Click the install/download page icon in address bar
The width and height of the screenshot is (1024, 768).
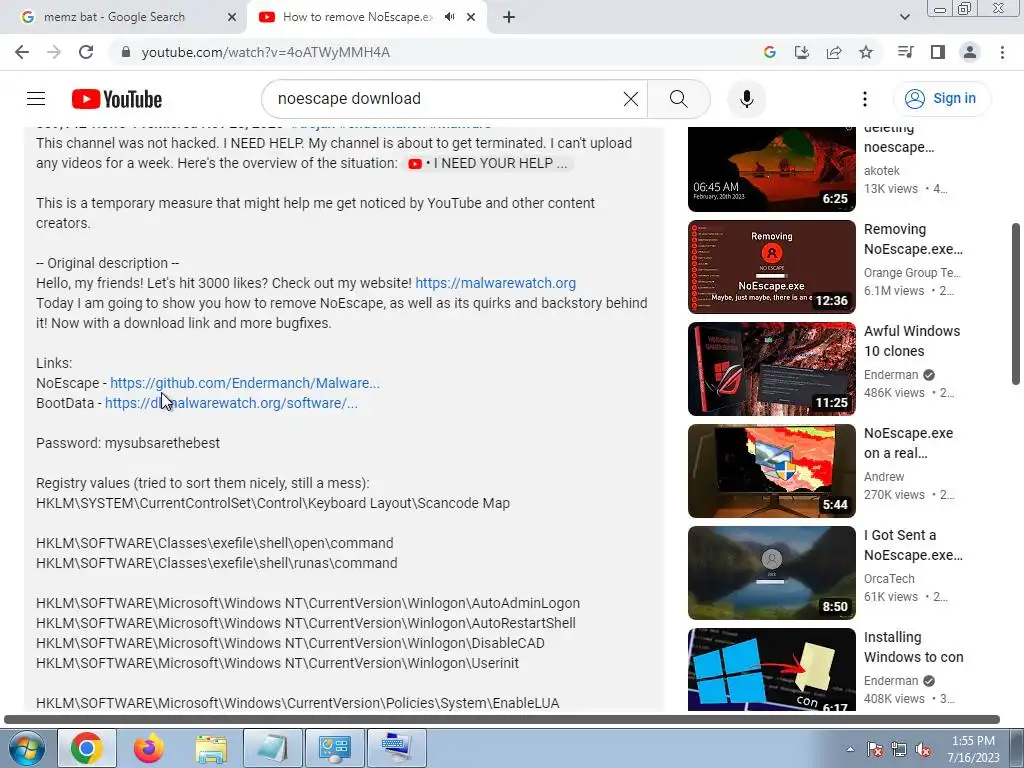801,52
